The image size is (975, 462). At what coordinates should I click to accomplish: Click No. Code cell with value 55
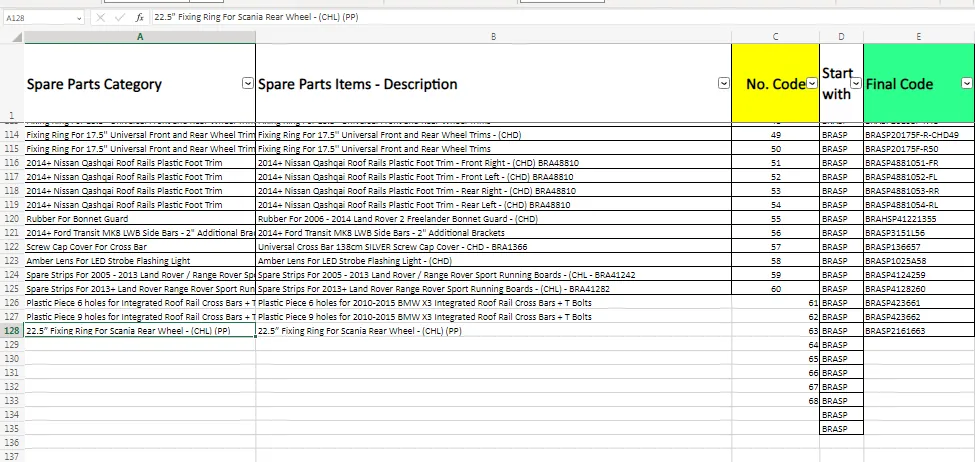(775, 219)
